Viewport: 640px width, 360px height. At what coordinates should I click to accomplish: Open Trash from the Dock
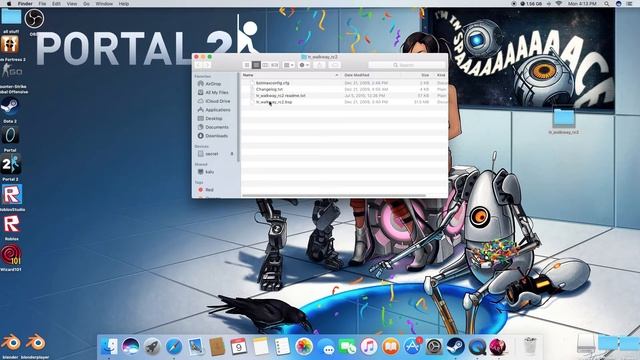(530, 347)
